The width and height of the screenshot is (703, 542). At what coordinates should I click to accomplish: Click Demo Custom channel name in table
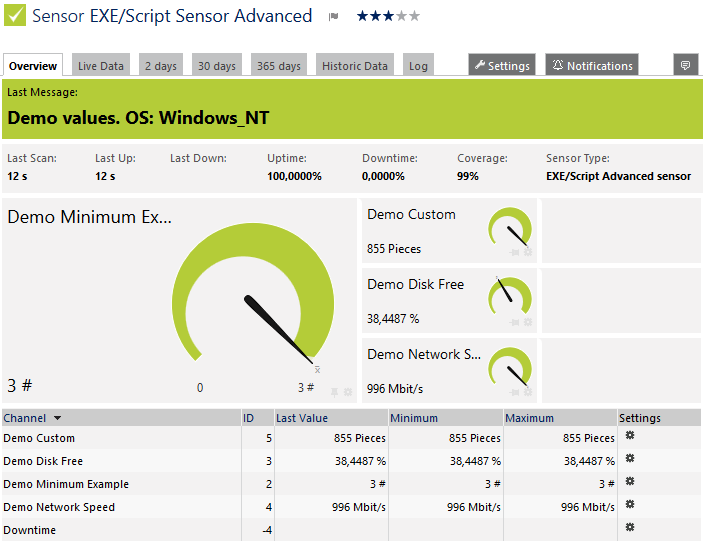click(39, 438)
